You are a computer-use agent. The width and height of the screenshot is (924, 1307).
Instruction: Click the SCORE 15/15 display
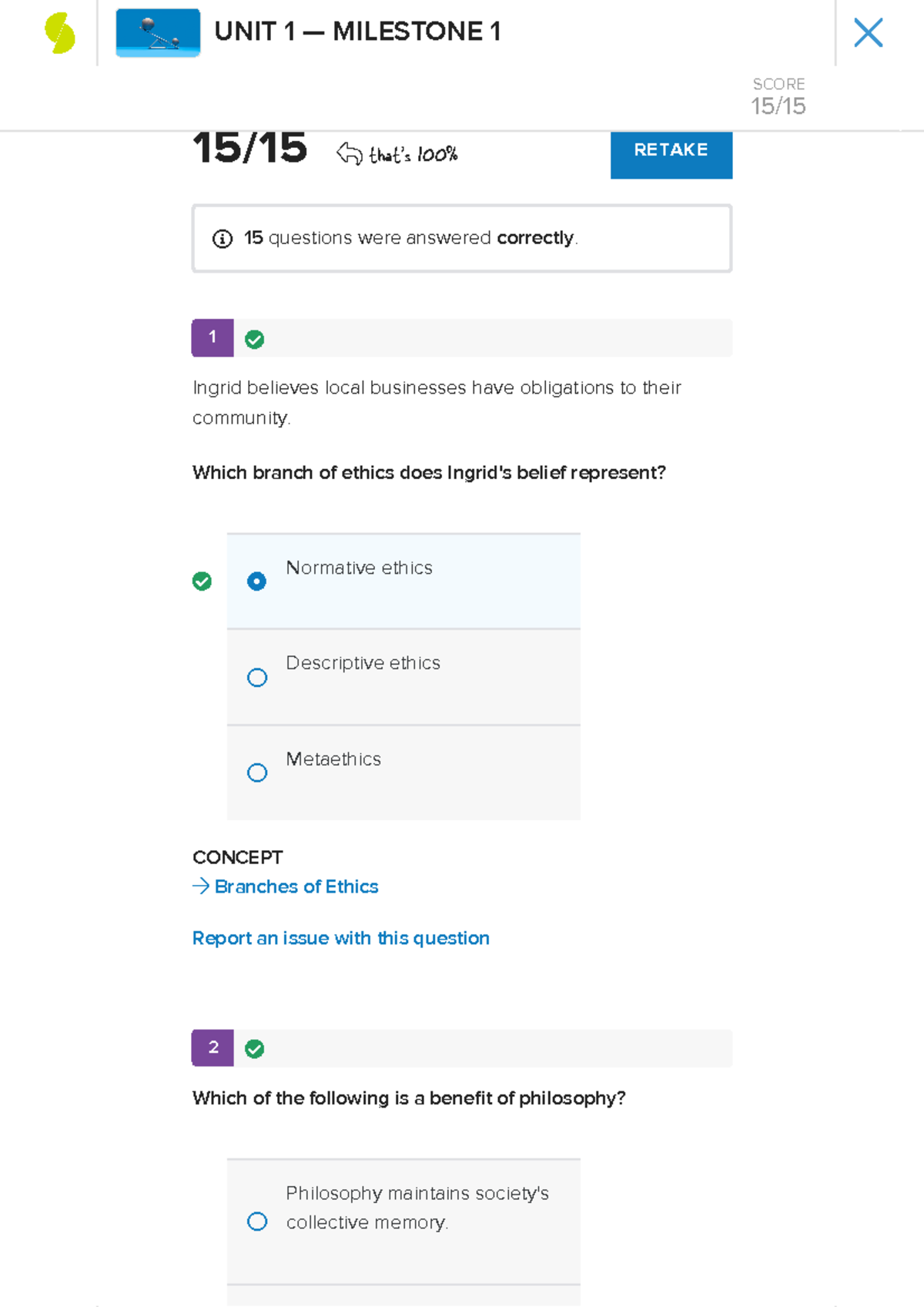[779, 96]
